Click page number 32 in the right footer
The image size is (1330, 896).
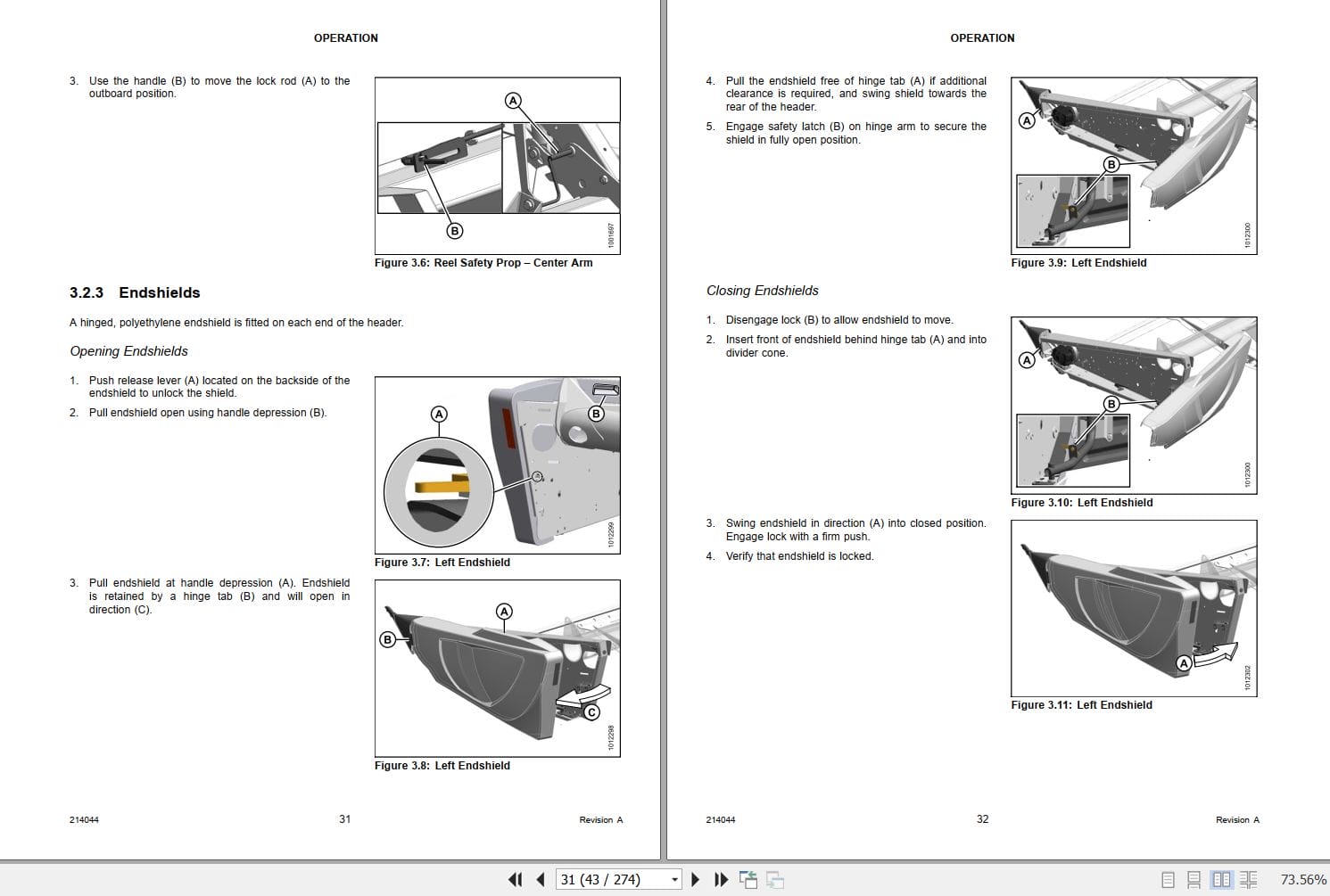click(982, 819)
